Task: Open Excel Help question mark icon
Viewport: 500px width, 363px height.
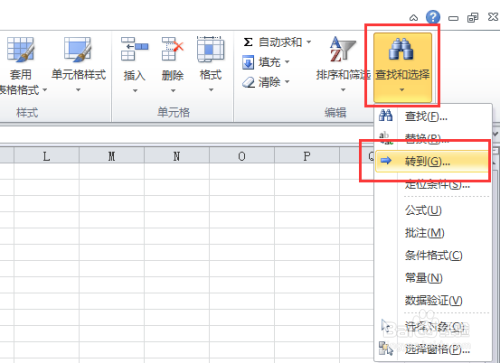Action: [433, 17]
